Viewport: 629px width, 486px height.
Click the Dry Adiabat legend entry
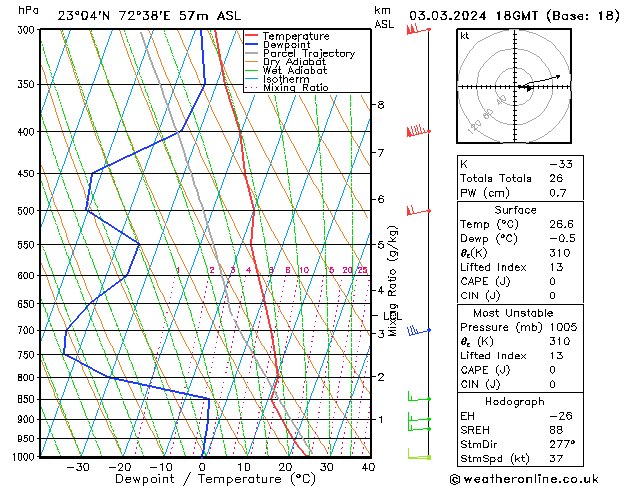(286, 62)
